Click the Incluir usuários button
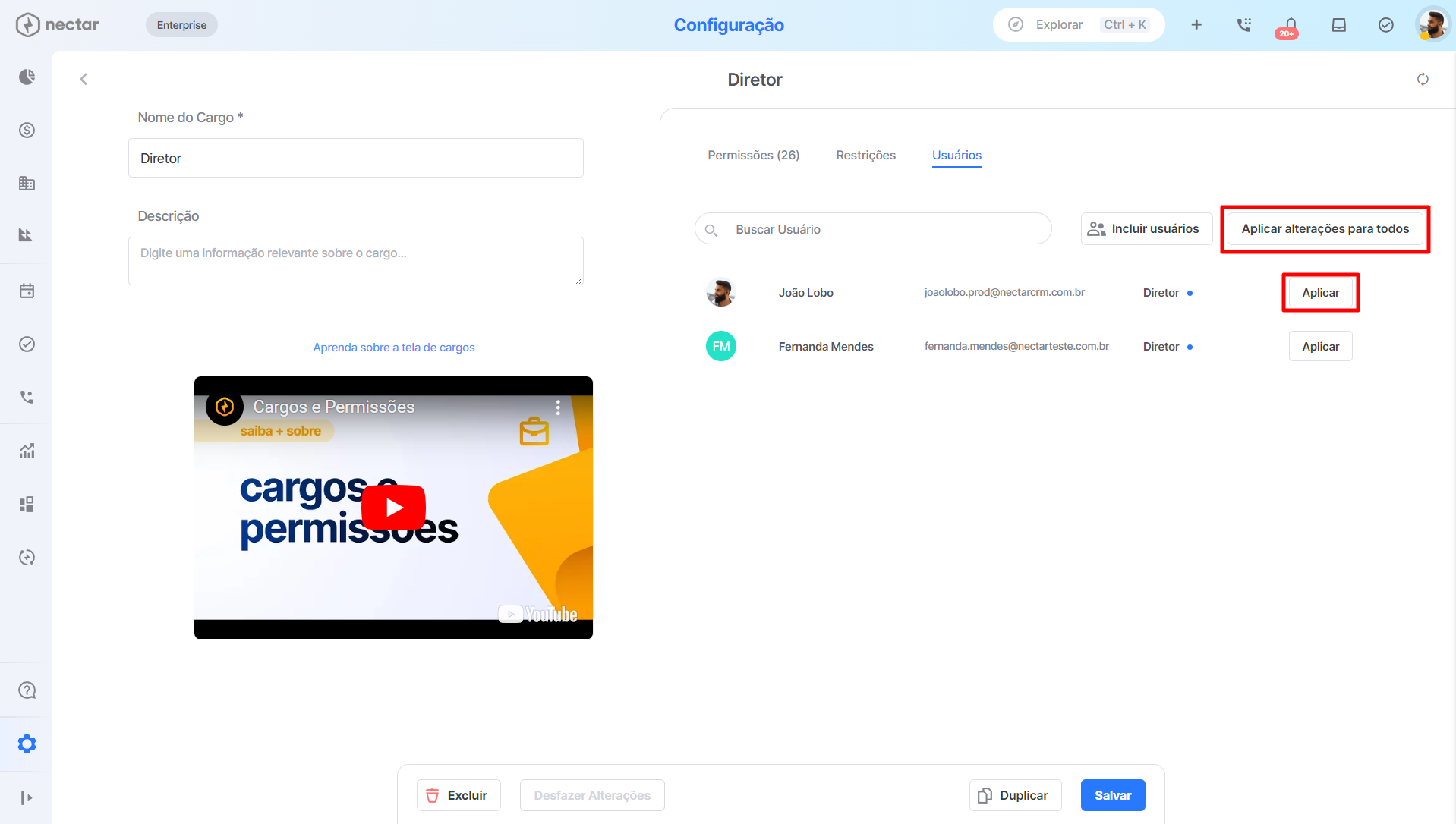The height and width of the screenshot is (824, 1456). point(1146,228)
